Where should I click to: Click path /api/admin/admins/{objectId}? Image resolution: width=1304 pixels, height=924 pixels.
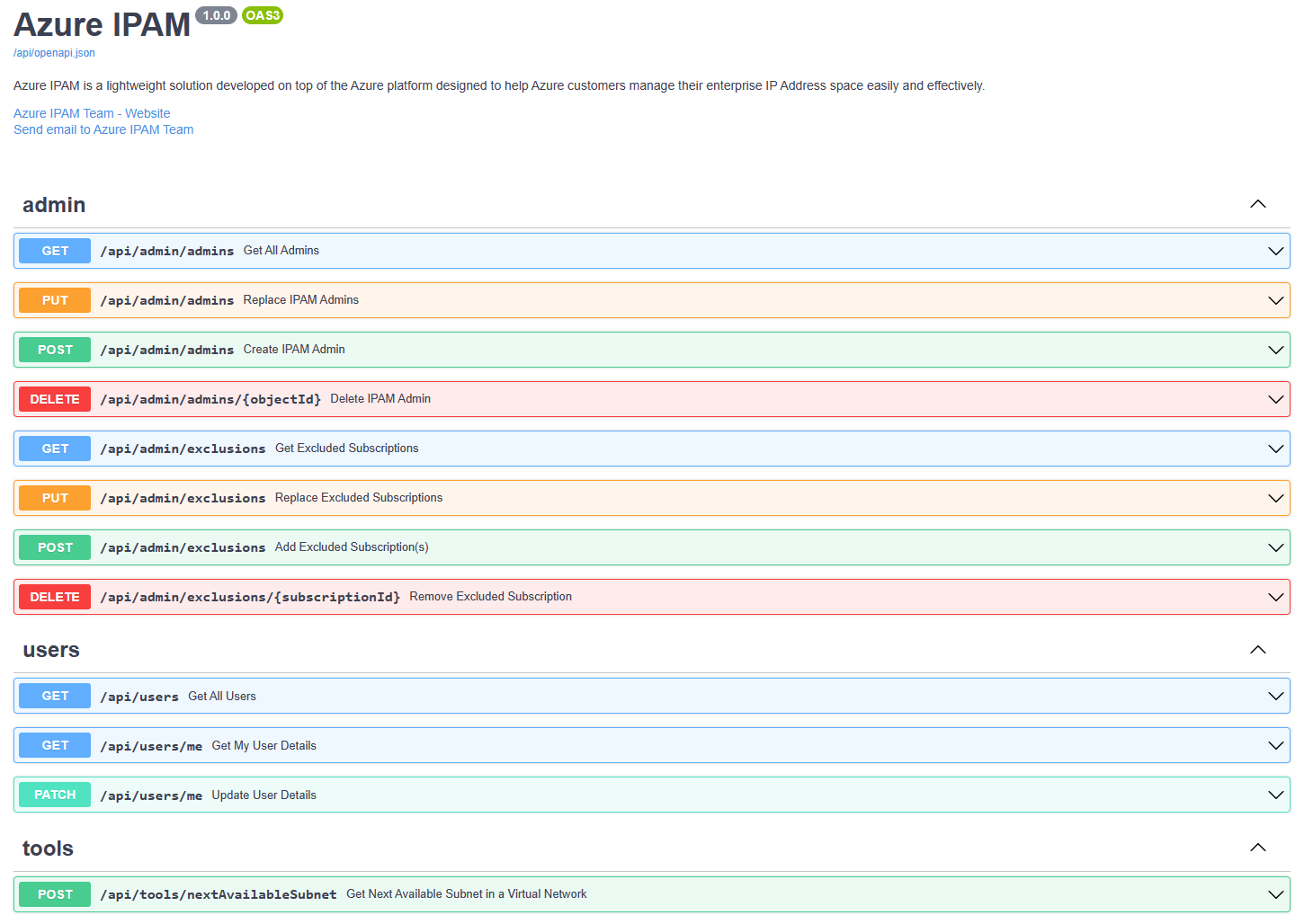pos(210,399)
